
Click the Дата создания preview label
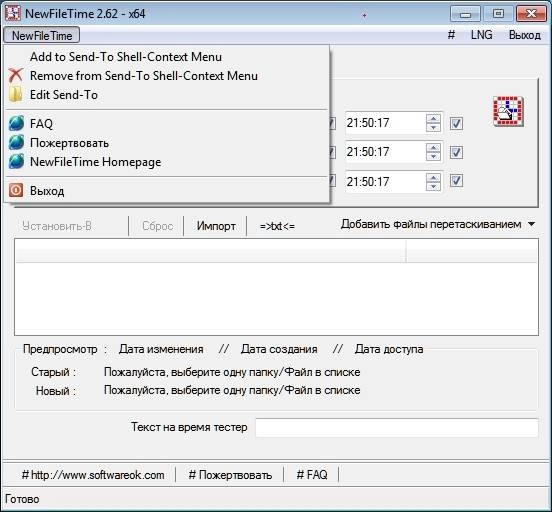(x=279, y=349)
